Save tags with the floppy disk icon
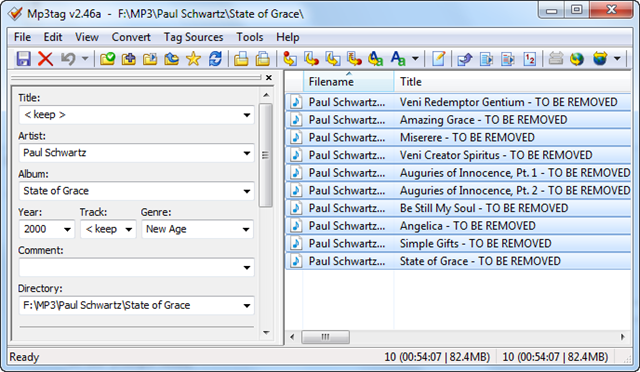Image resolution: width=640 pixels, height=372 pixels. point(24,59)
